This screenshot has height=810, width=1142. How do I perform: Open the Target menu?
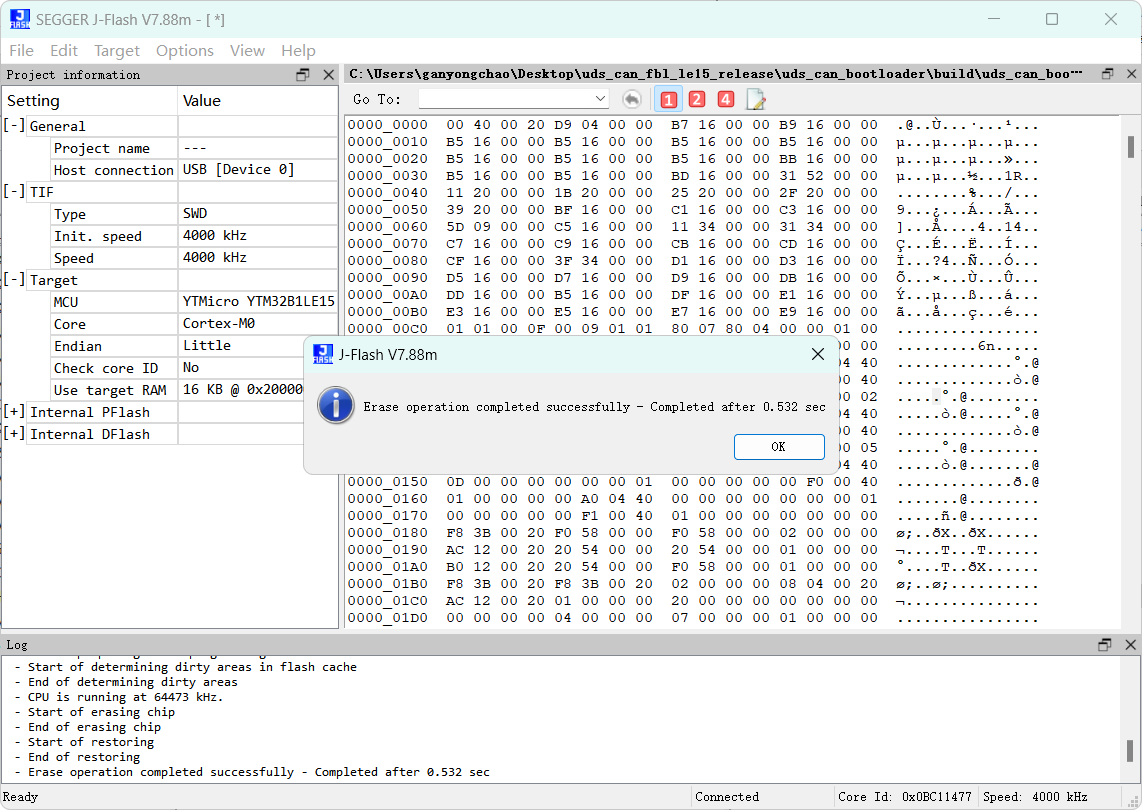[x=117, y=50]
